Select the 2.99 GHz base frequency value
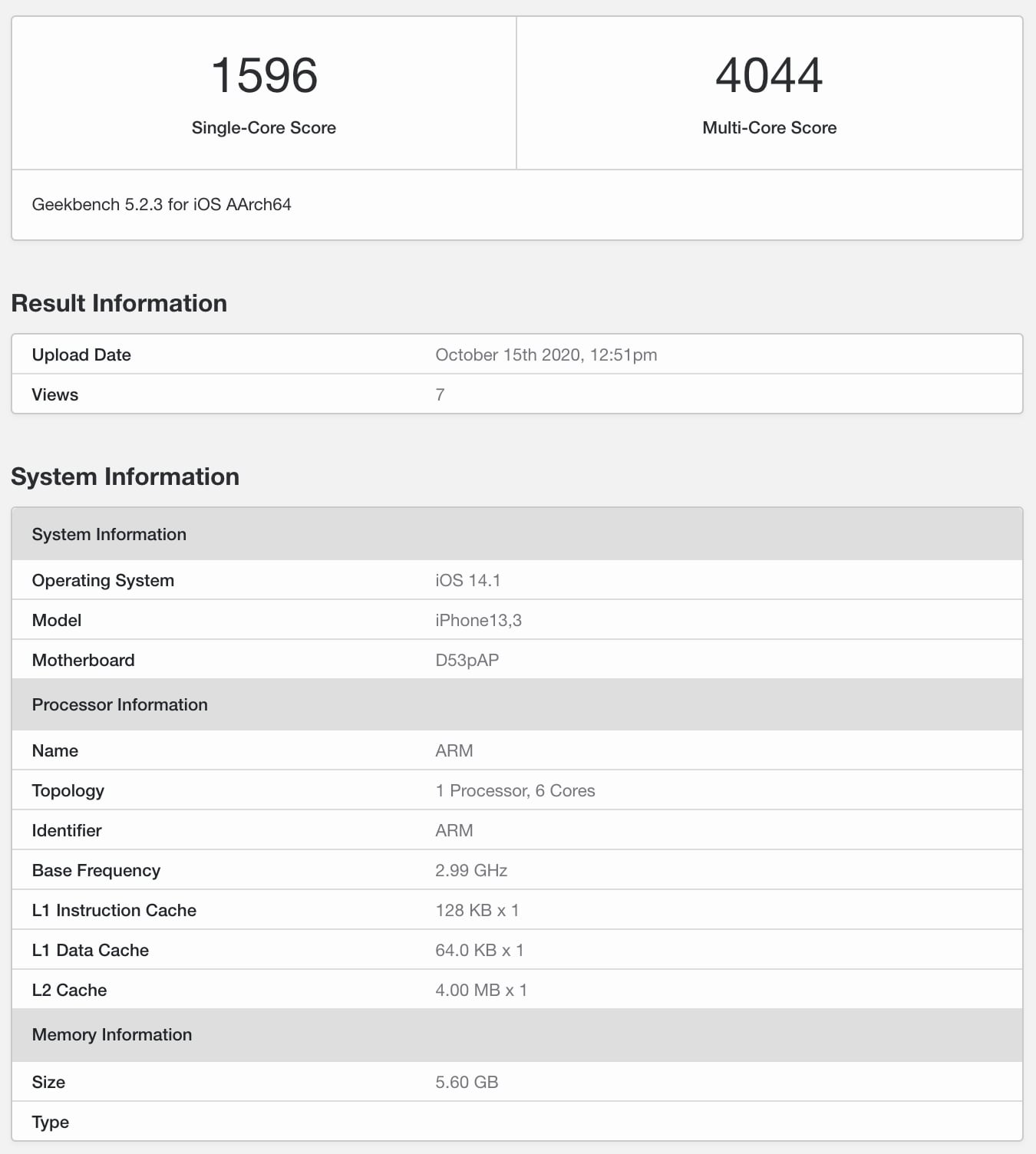This screenshot has width=1036, height=1154. [x=471, y=870]
